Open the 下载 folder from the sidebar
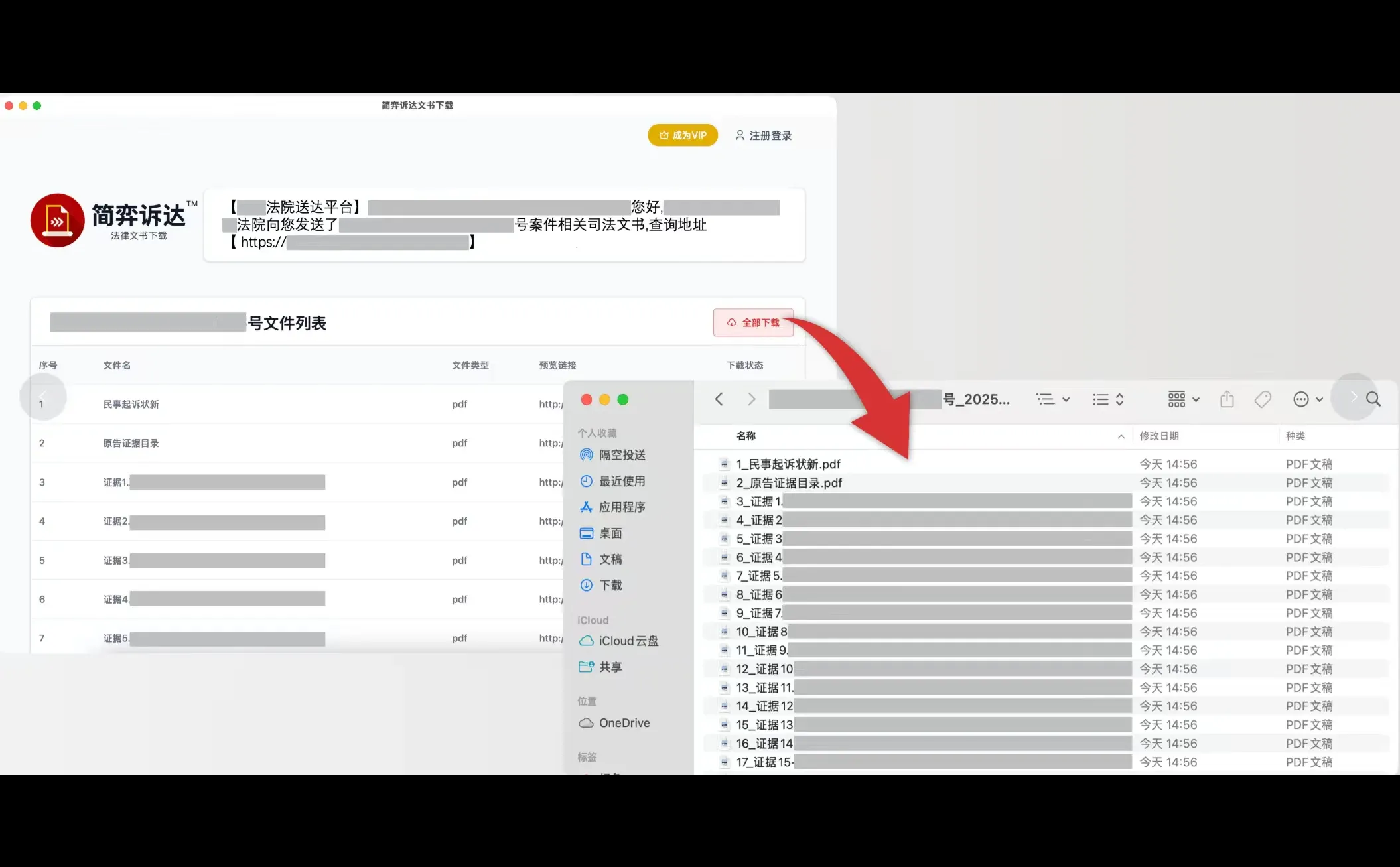 (612, 585)
